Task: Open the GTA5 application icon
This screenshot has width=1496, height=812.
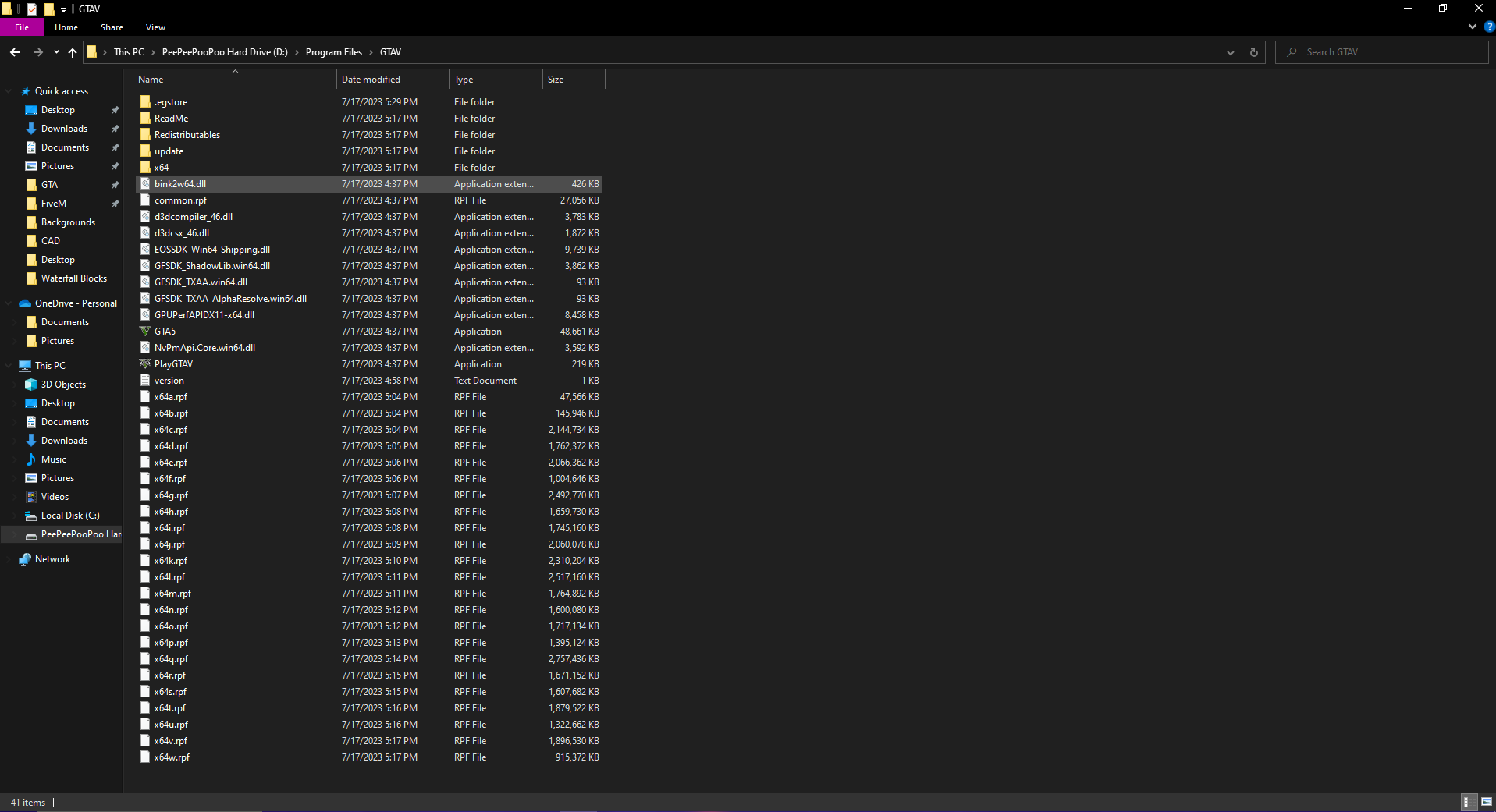Action: (145, 332)
